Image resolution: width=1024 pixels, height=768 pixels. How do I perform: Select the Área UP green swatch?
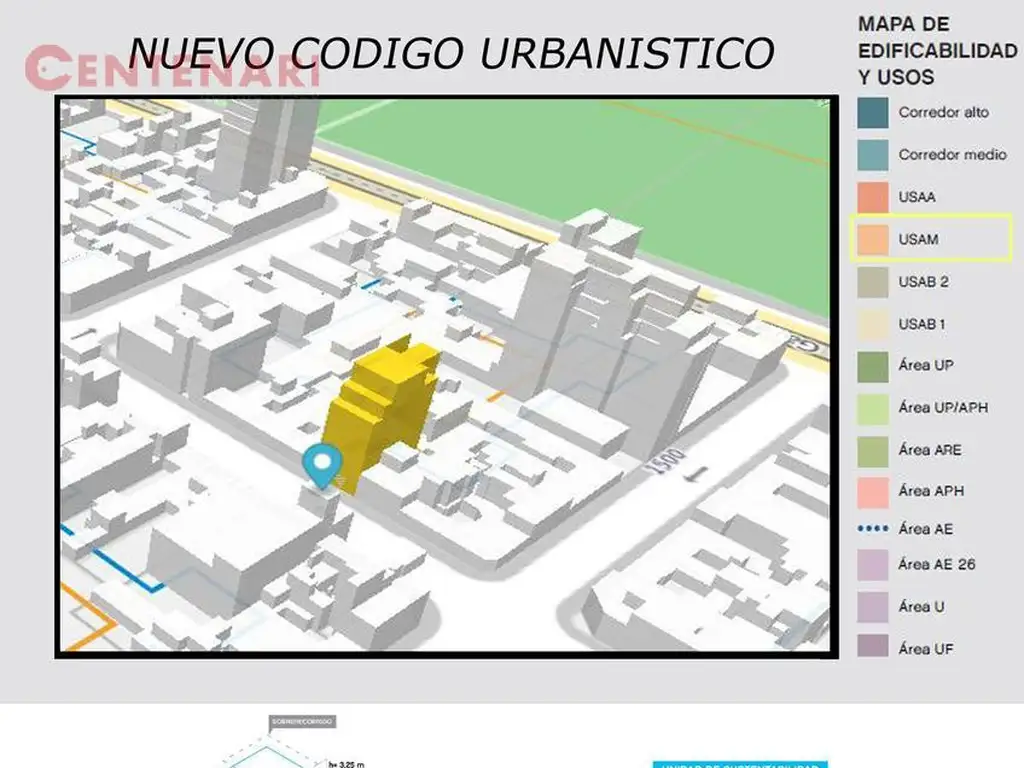click(x=873, y=366)
